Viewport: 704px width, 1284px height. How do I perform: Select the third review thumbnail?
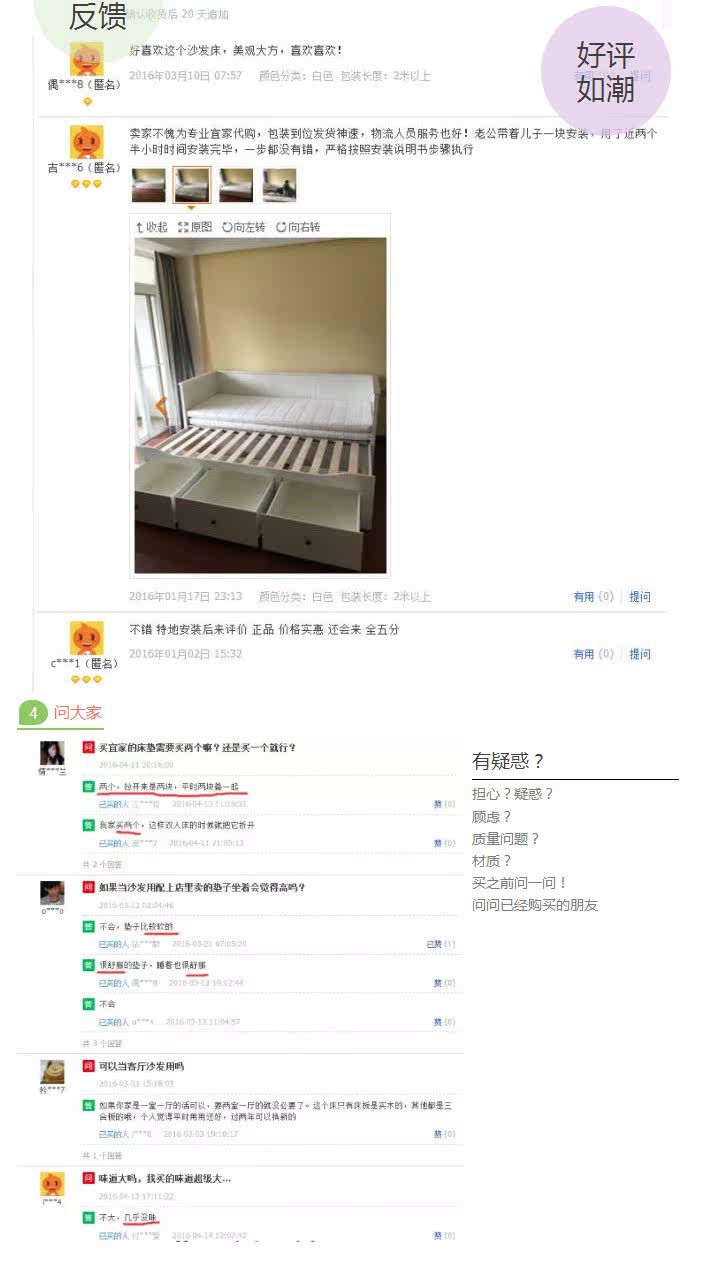(236, 185)
